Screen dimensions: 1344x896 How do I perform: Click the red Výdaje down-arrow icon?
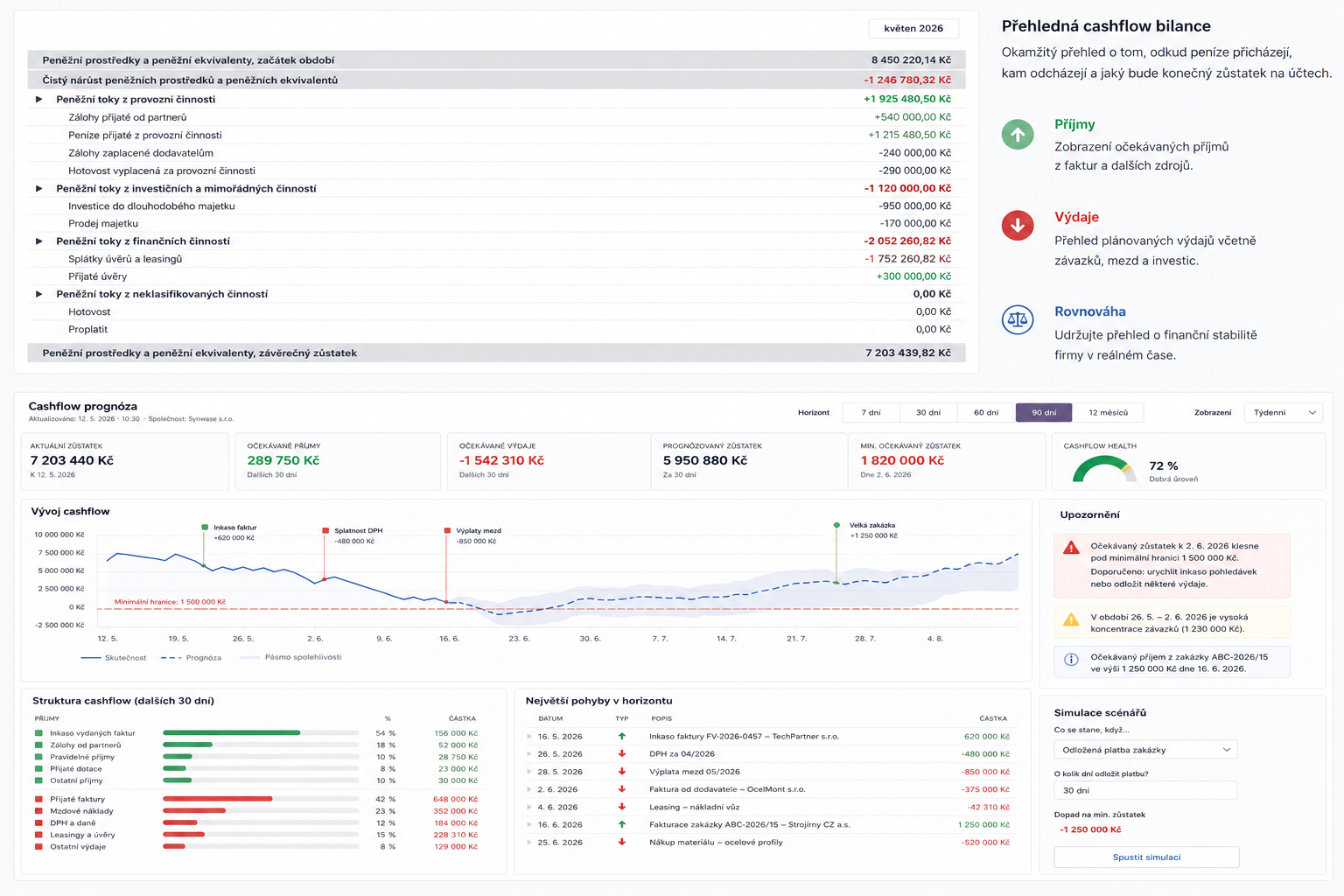click(1018, 226)
